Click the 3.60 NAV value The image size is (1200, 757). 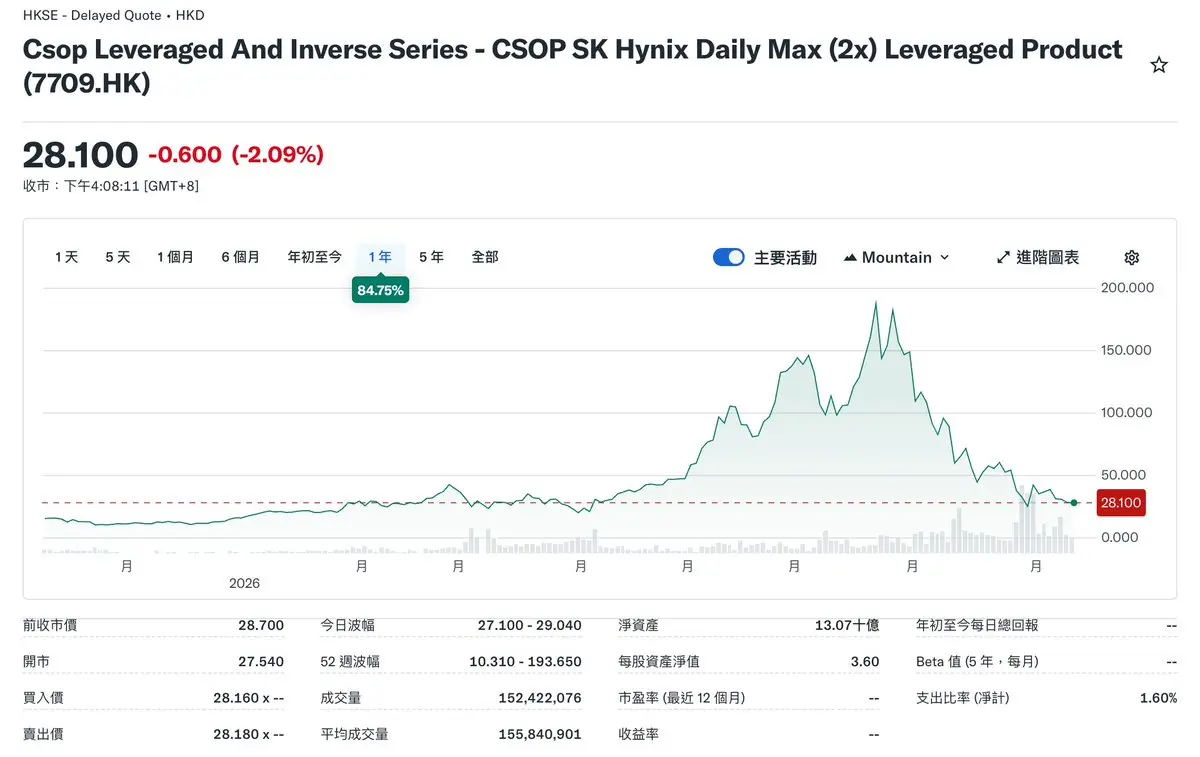pyautogui.click(x=865, y=662)
